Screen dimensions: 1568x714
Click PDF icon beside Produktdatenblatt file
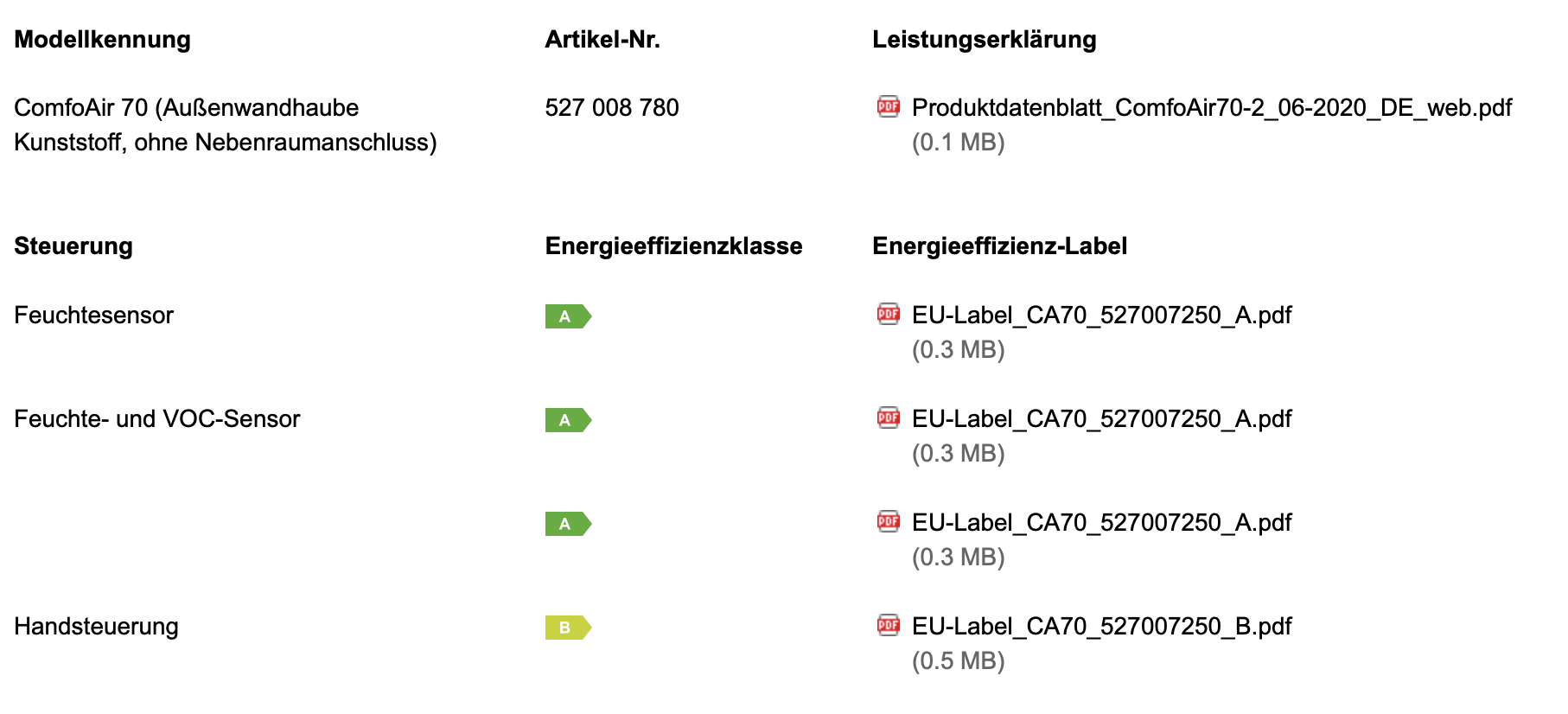tap(888, 106)
